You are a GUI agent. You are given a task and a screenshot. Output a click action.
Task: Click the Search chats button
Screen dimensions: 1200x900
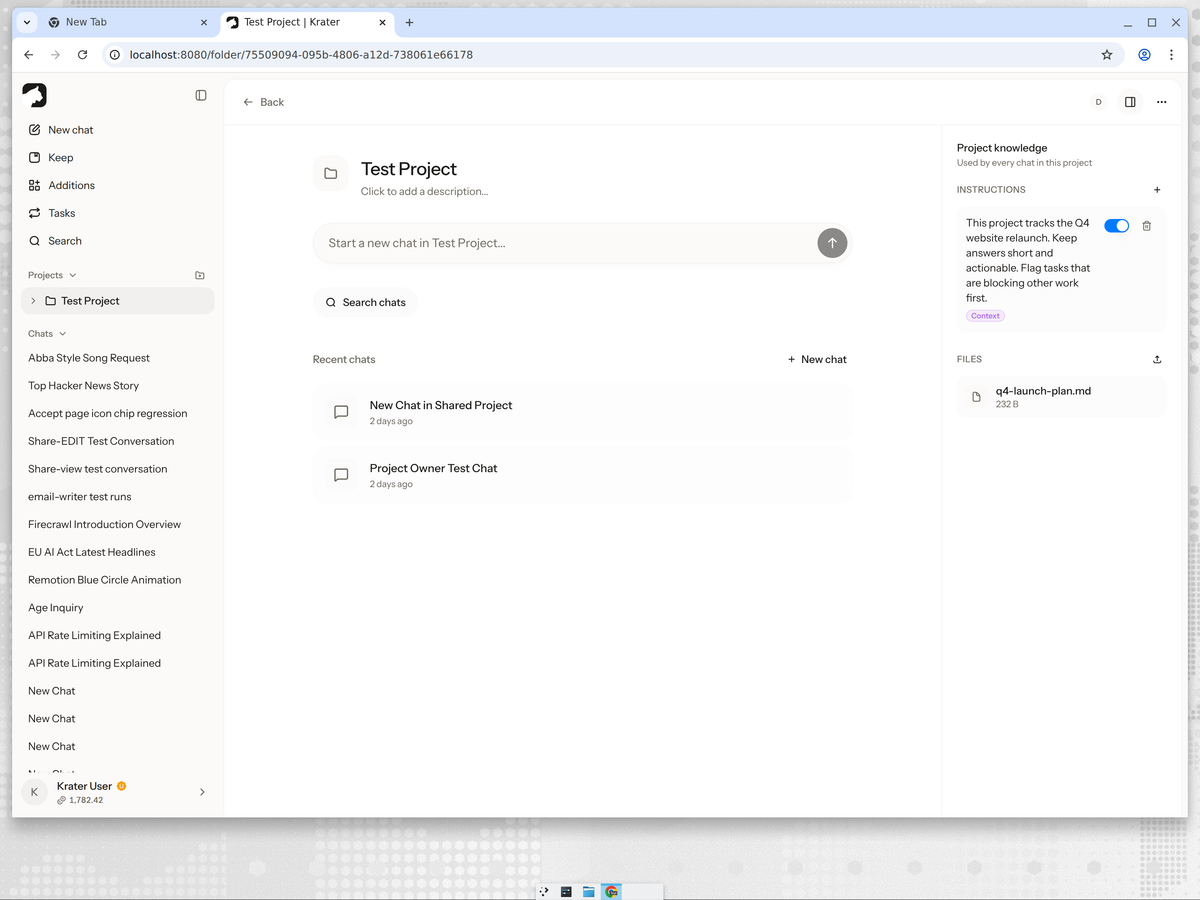(366, 302)
